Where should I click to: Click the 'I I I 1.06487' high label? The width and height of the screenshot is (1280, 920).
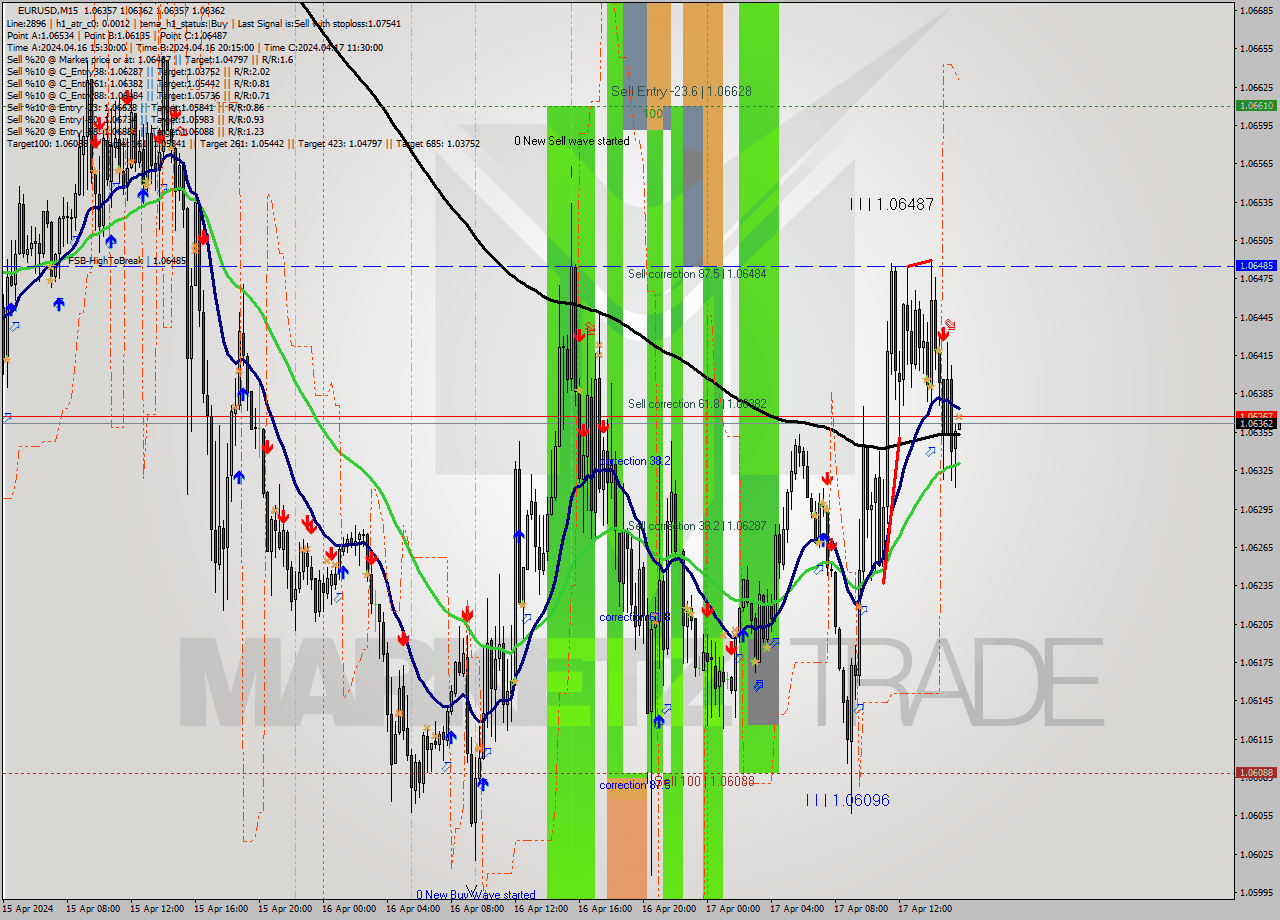point(891,204)
